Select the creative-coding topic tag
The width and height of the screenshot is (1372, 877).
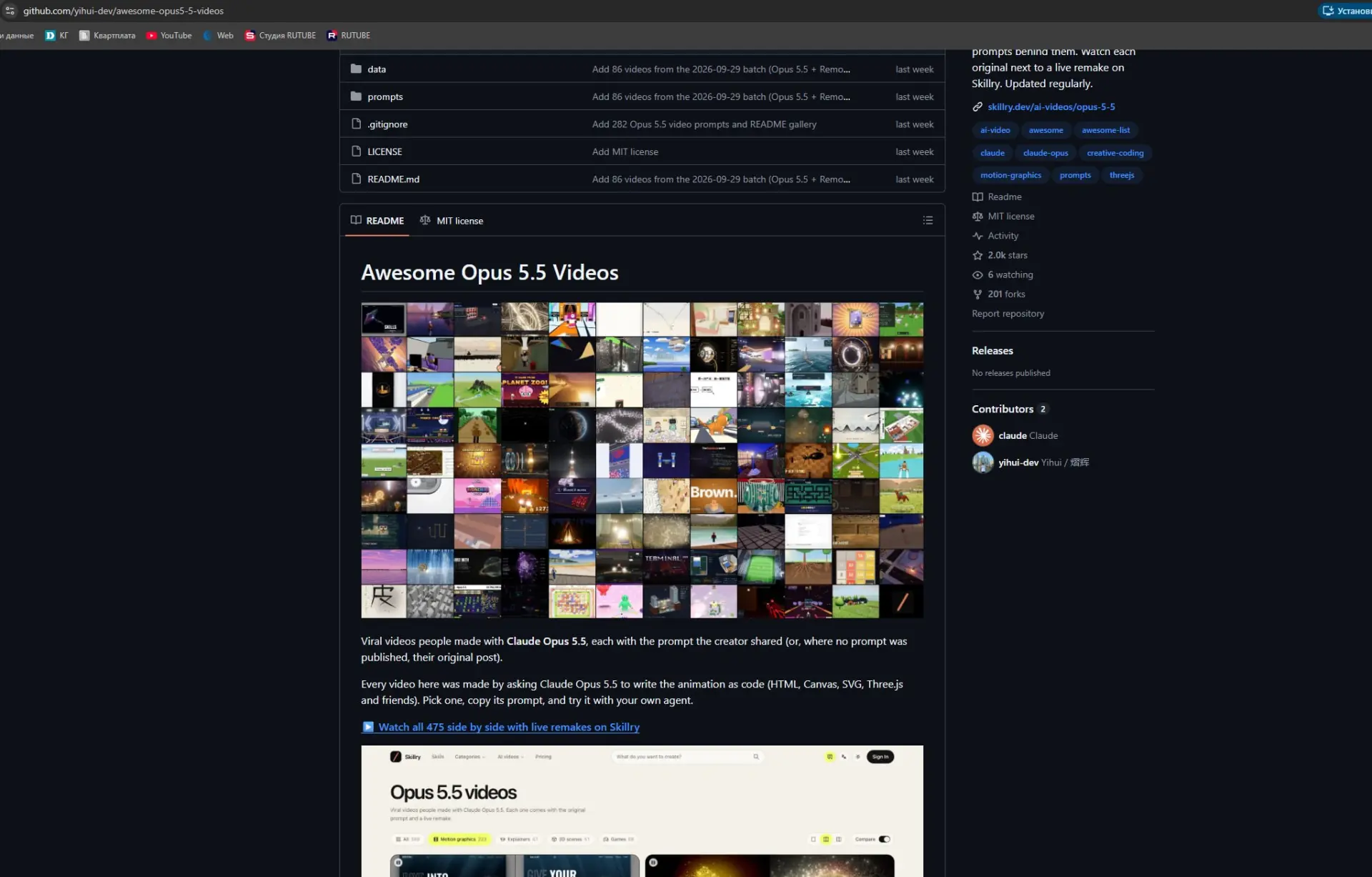(1115, 153)
